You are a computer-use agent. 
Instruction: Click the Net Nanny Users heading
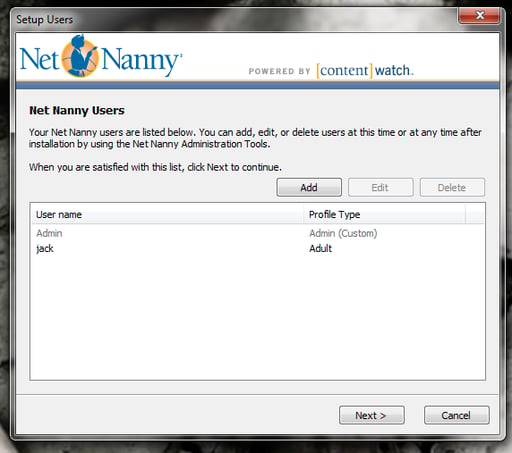click(x=77, y=110)
